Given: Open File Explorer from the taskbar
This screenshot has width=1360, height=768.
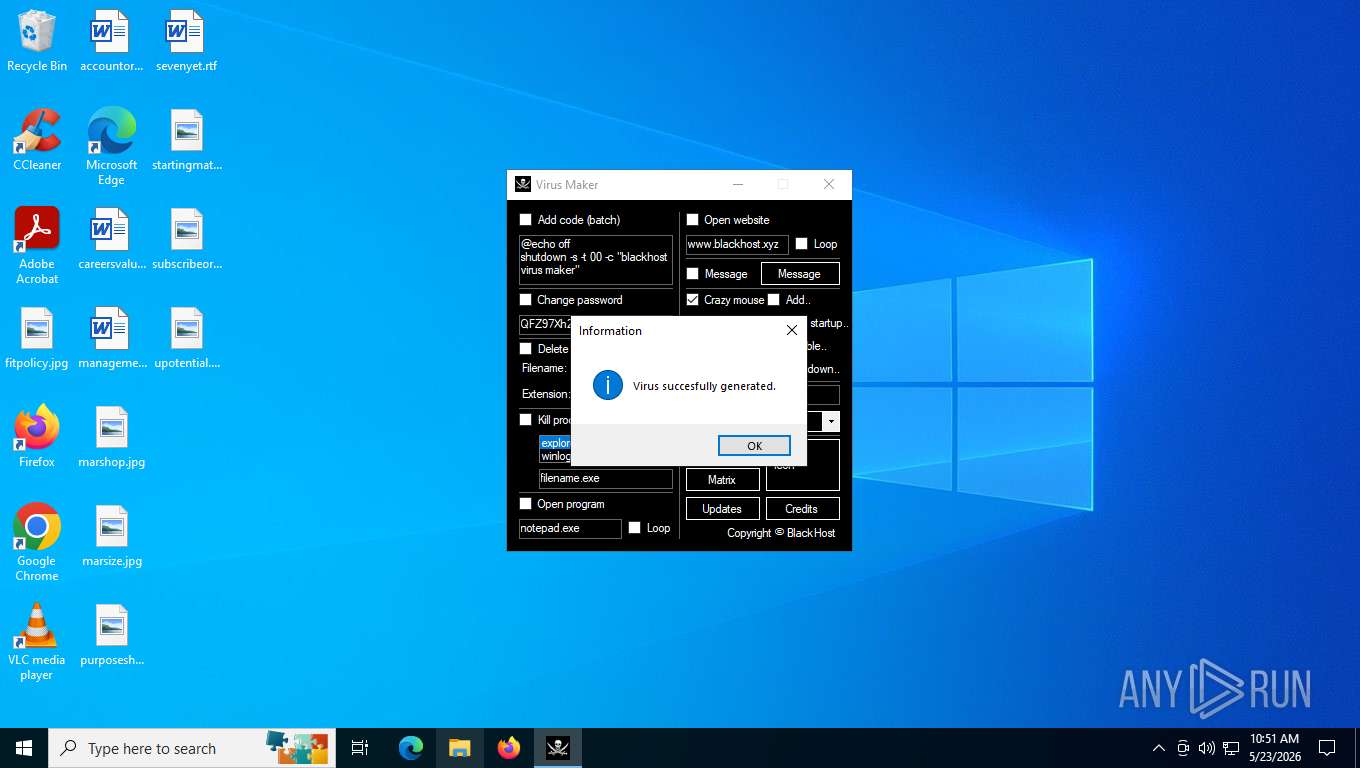Looking at the screenshot, I should pos(460,748).
